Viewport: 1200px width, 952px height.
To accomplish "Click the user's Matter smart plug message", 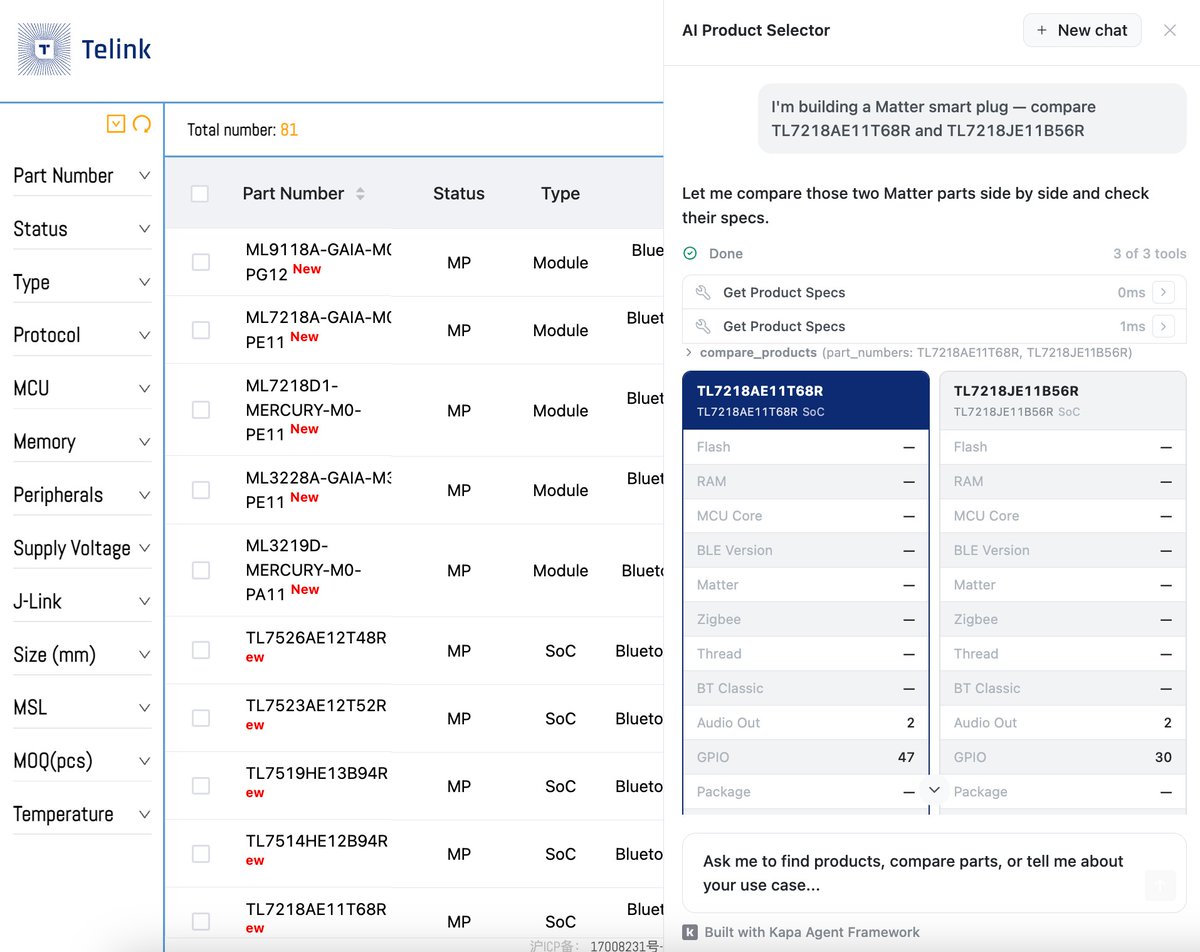I will (x=972, y=119).
